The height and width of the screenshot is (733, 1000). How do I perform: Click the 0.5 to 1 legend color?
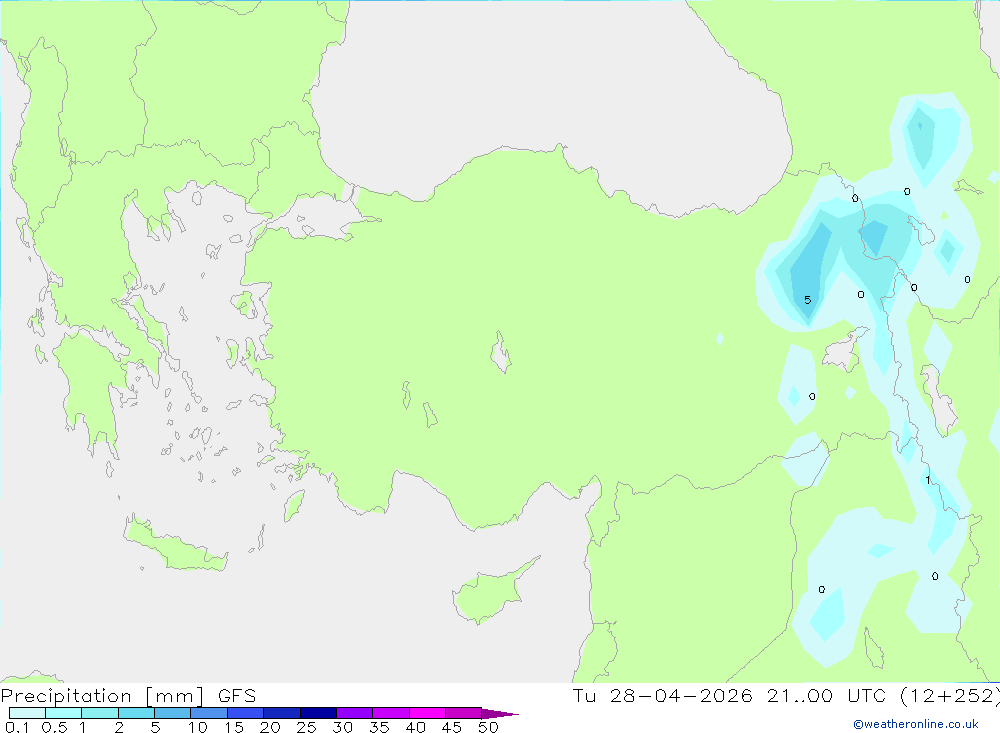[x=64, y=713]
